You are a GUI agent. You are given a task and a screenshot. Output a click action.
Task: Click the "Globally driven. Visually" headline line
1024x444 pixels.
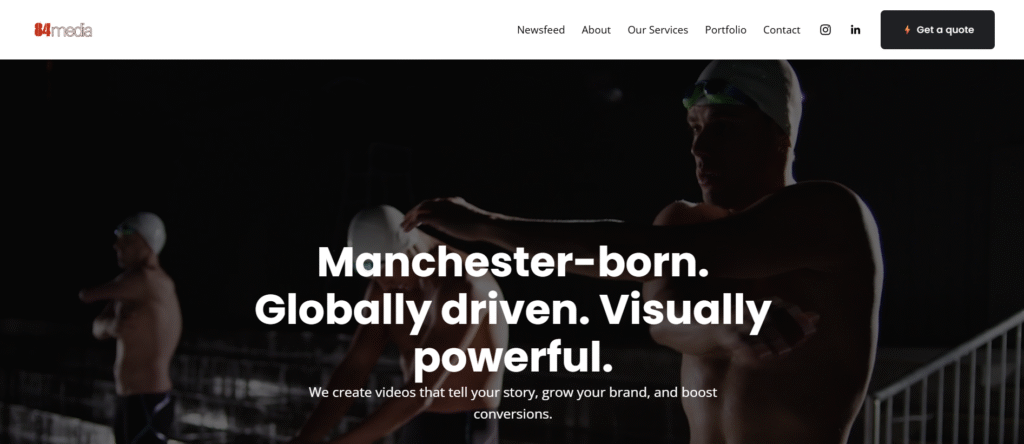point(513,311)
